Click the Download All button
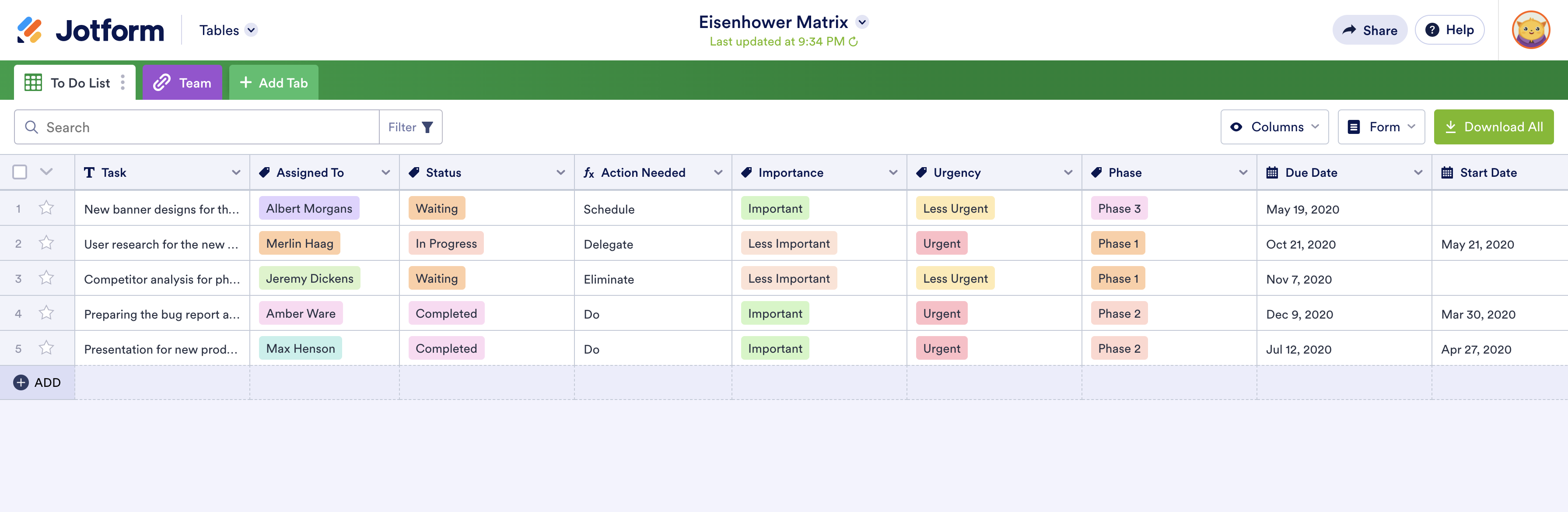Viewport: 1568px width, 512px height. [x=1493, y=127]
